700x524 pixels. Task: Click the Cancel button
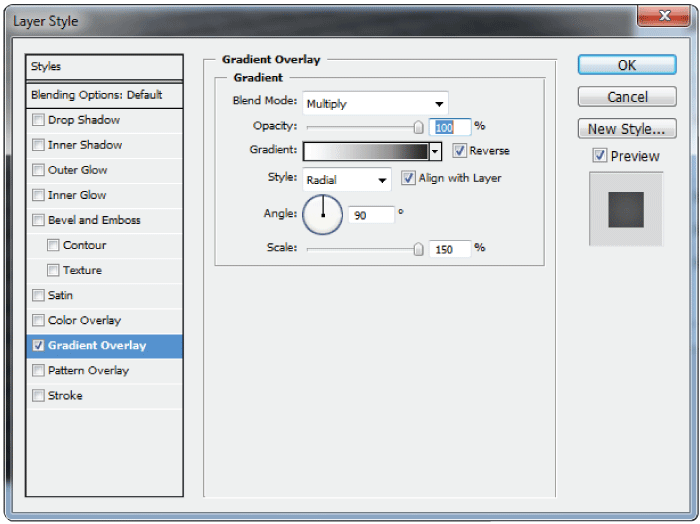click(627, 97)
